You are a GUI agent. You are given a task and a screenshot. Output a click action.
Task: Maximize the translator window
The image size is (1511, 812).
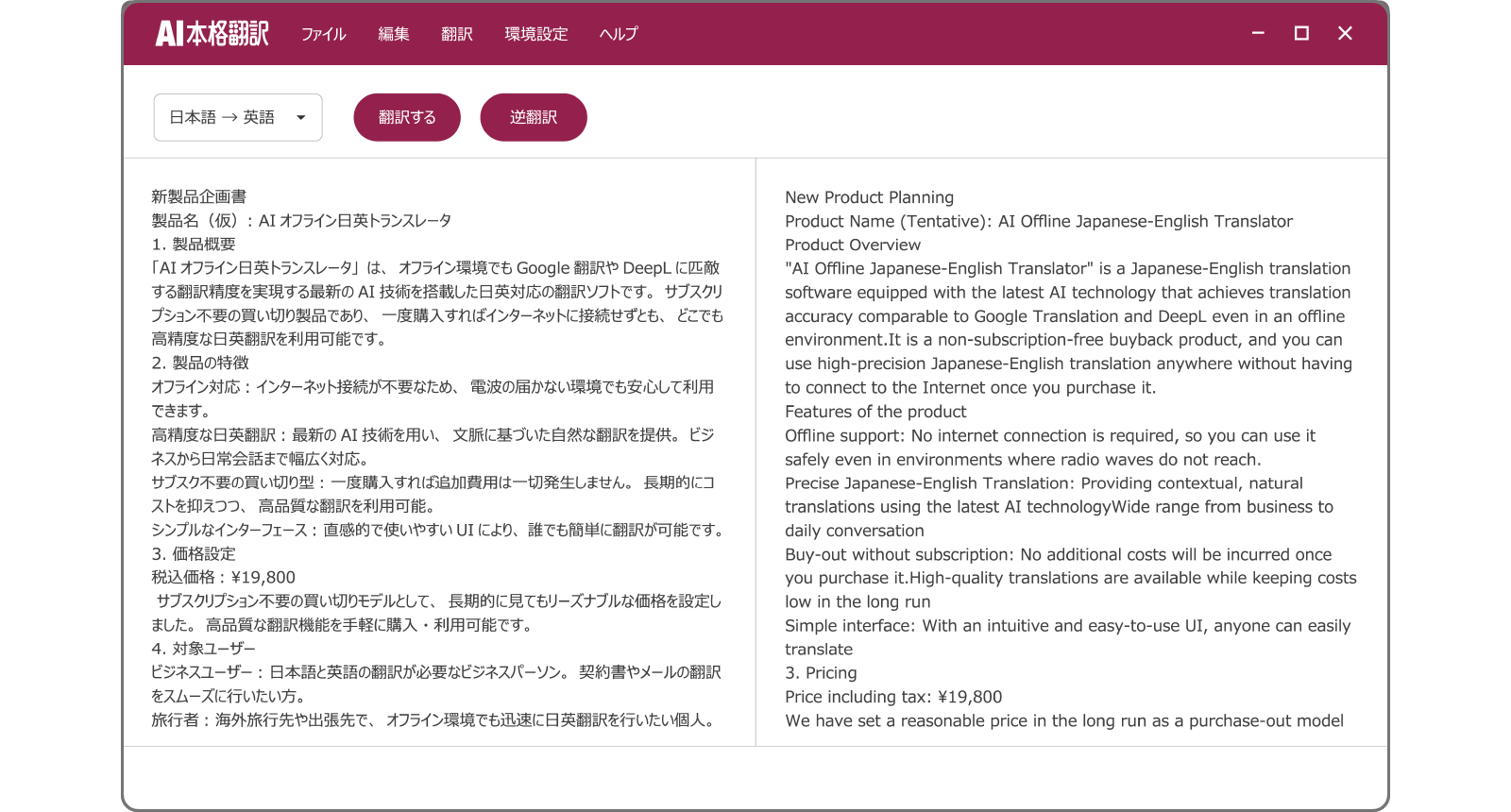tap(1301, 33)
